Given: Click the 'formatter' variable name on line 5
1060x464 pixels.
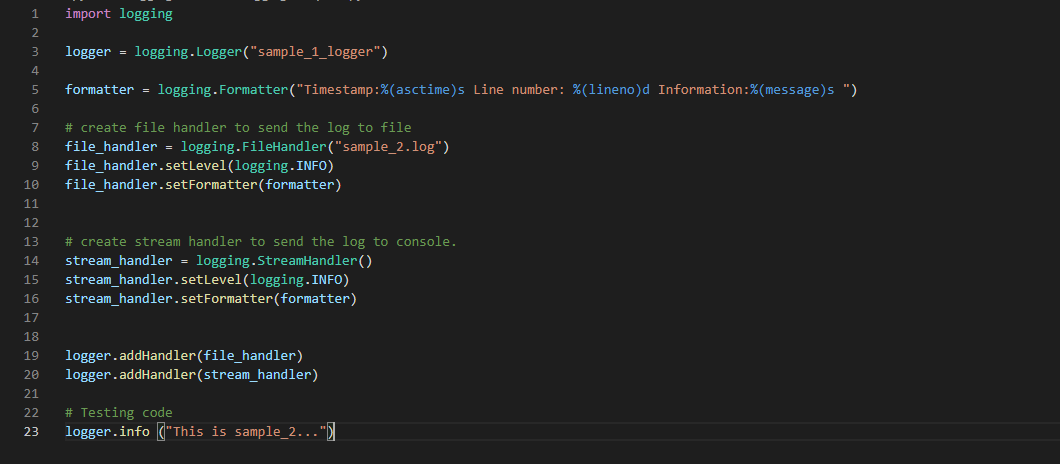Looking at the screenshot, I should (x=100, y=89).
